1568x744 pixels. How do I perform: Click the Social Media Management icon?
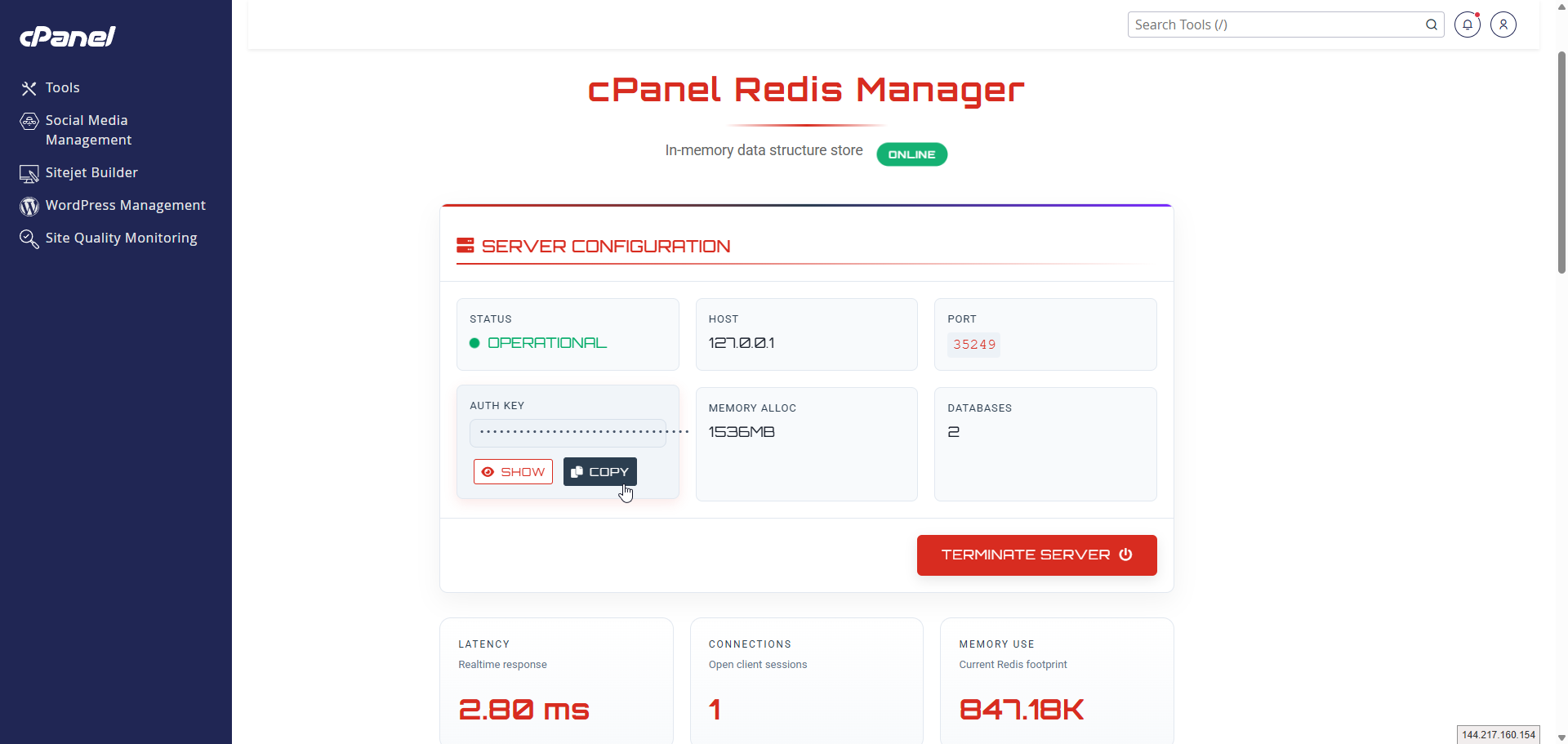[x=29, y=121]
